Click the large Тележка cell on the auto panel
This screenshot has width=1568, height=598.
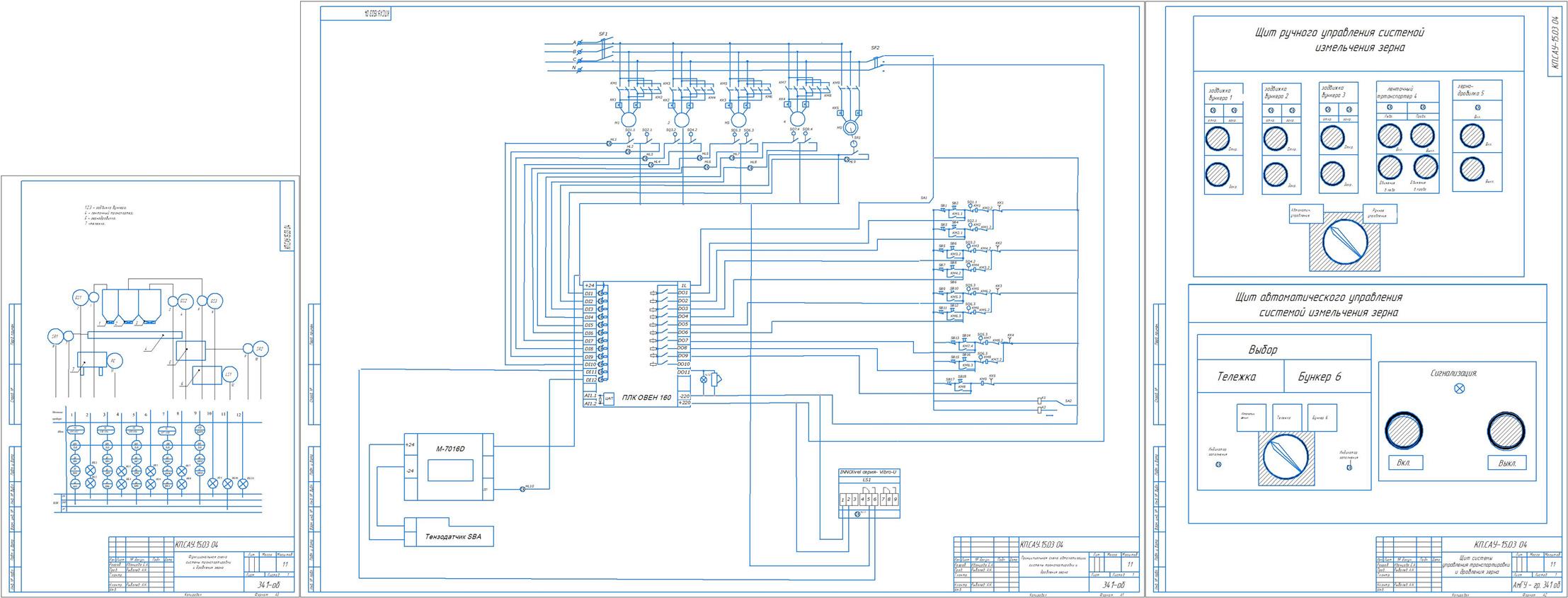(x=1241, y=376)
